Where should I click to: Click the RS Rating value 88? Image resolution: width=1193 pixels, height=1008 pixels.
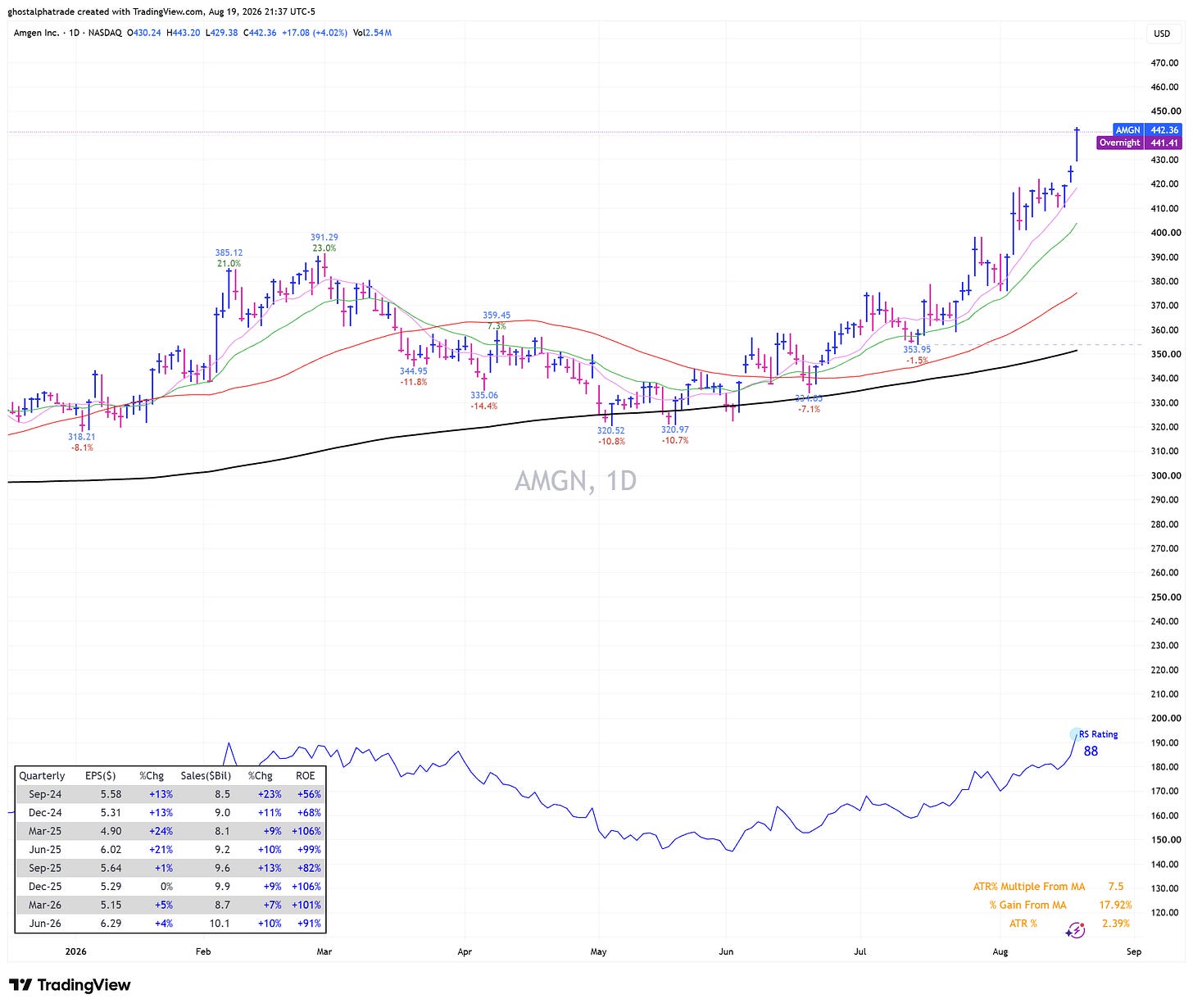click(x=1091, y=751)
